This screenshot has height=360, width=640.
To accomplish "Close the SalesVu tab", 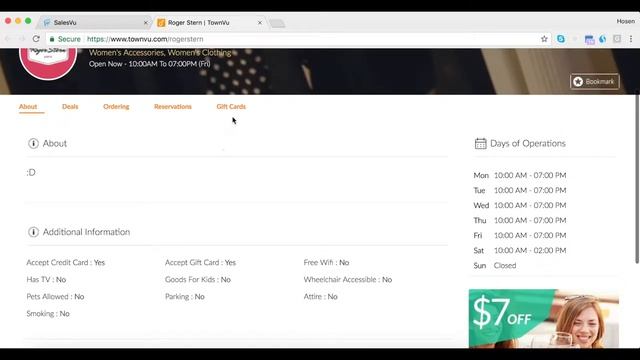I will [x=145, y=23].
